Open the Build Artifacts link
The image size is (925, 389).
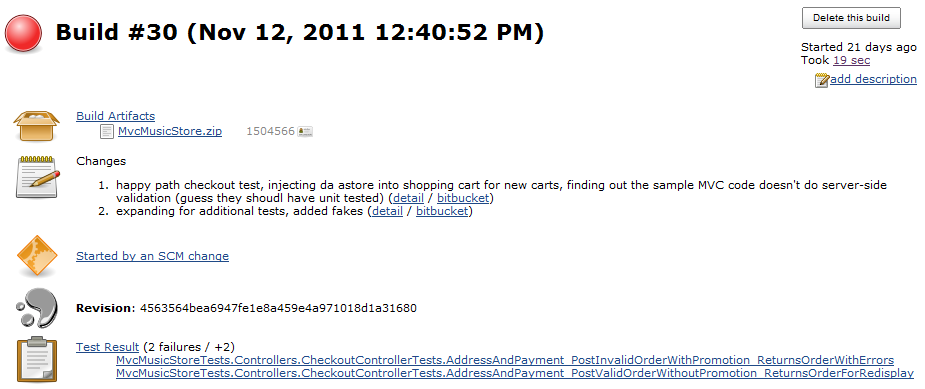pyautogui.click(x=116, y=116)
